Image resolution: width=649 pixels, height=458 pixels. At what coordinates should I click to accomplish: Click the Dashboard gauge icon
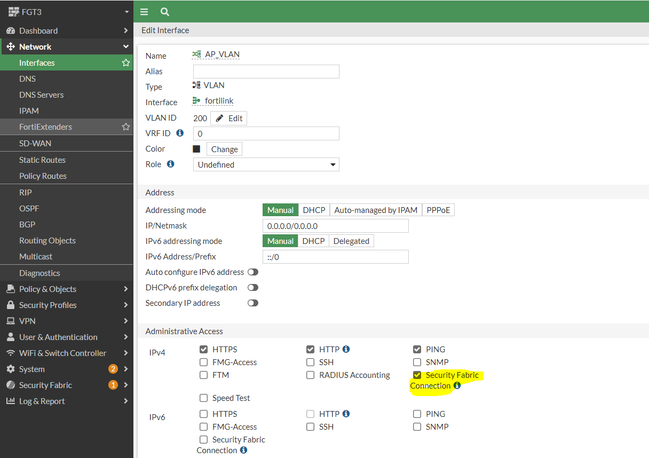[x=11, y=31]
